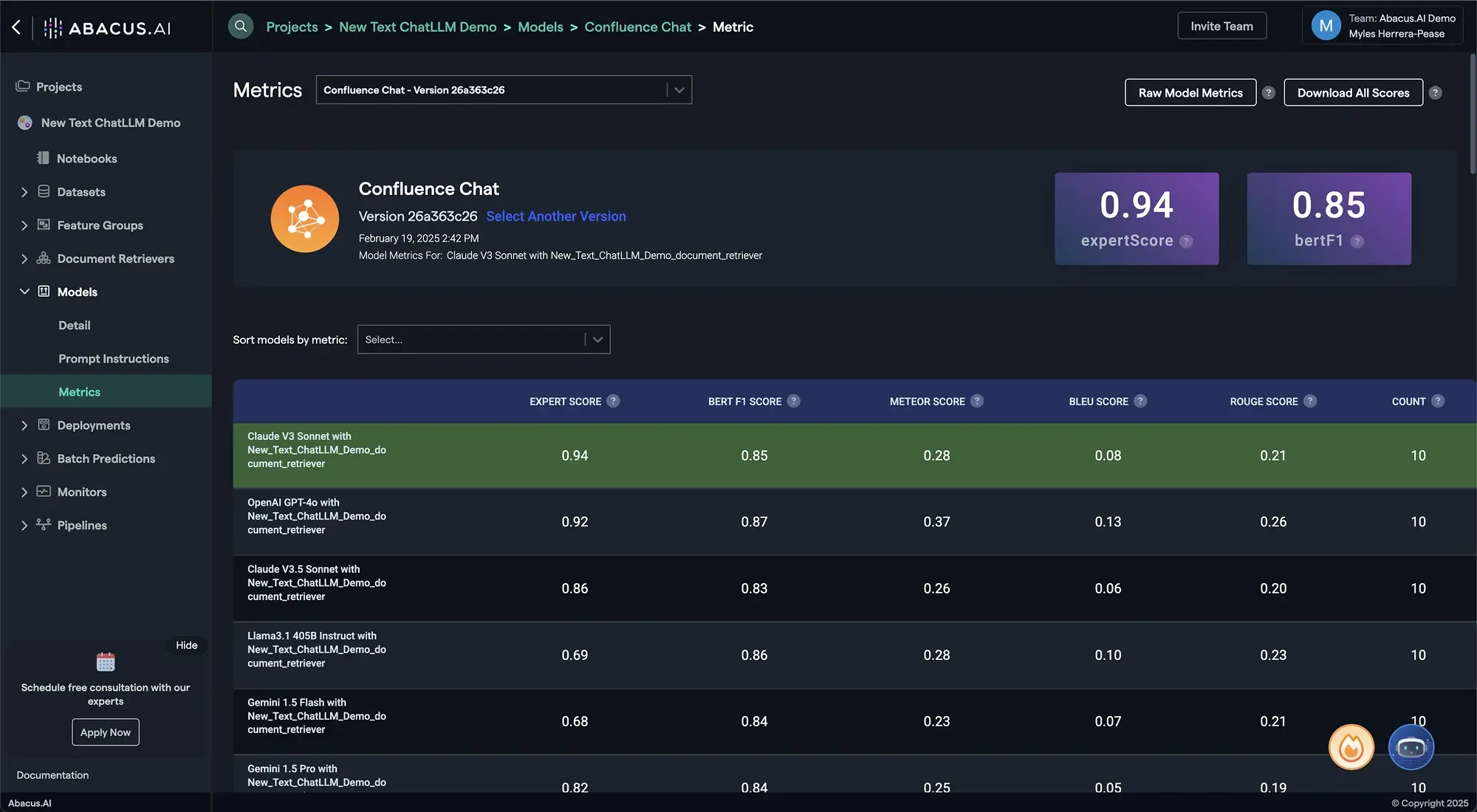Collapse the Models sidebar section
Viewport: 1477px width, 812px height.
(x=24, y=292)
